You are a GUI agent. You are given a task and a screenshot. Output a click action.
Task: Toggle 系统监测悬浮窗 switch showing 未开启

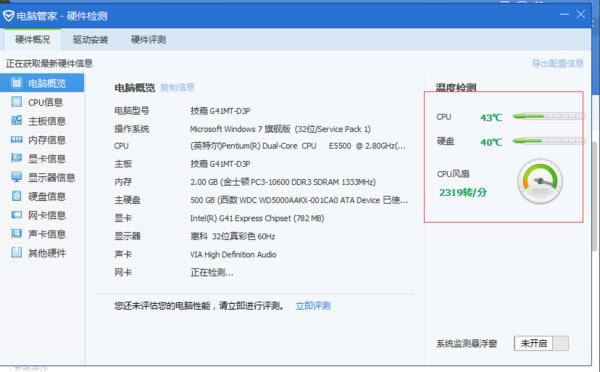tap(541, 343)
